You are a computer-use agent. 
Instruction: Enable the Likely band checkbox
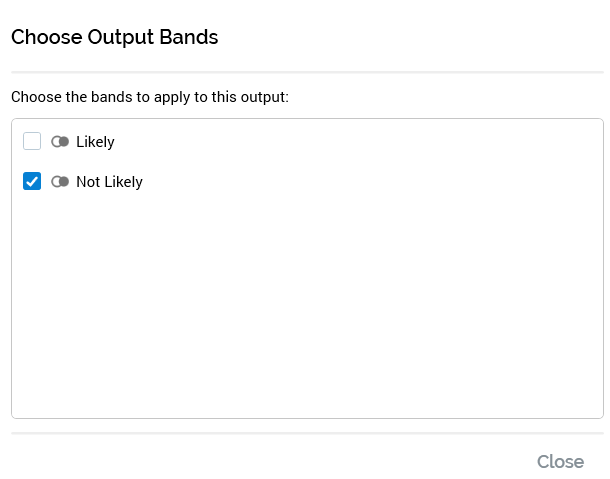[32, 141]
